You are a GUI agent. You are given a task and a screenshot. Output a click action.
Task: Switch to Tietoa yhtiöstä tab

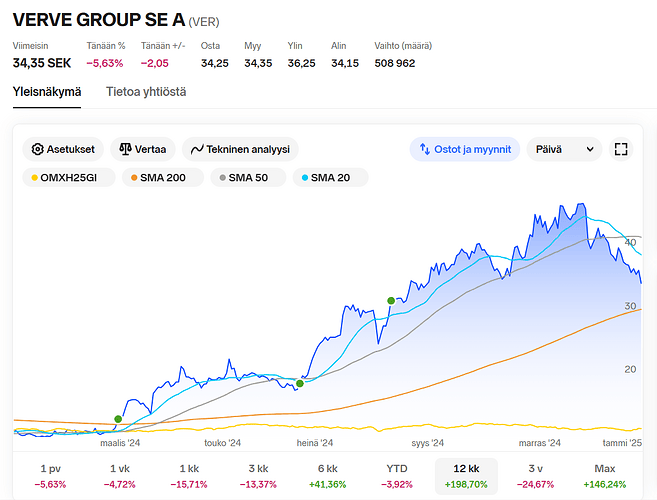pos(146,92)
